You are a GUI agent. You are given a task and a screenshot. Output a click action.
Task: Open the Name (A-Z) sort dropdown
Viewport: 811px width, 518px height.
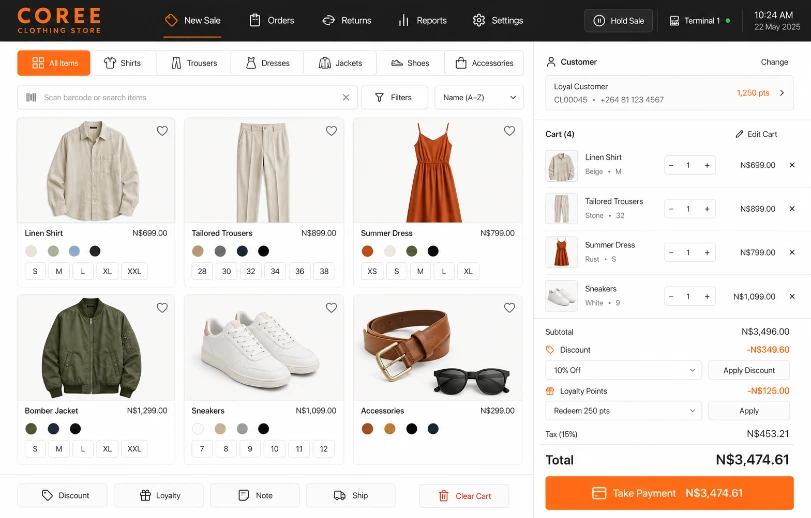[479, 97]
